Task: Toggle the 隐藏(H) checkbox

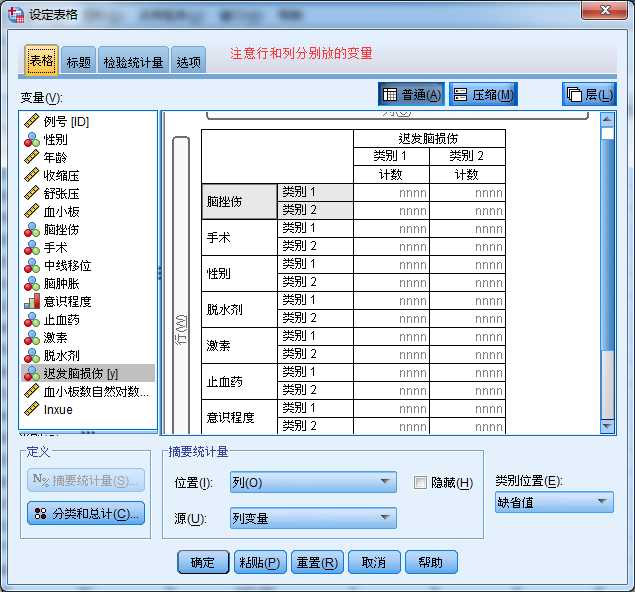Action: coord(420,482)
